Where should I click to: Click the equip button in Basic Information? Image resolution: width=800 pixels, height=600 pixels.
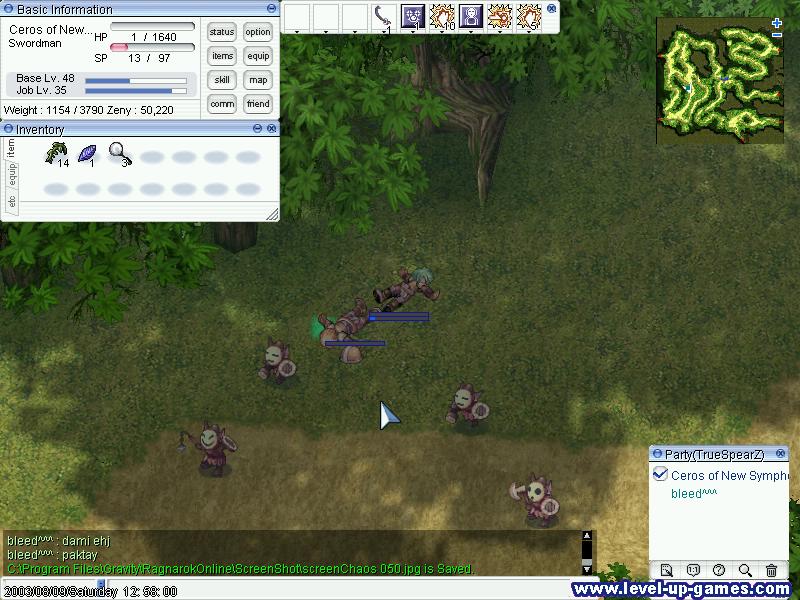click(x=258, y=56)
